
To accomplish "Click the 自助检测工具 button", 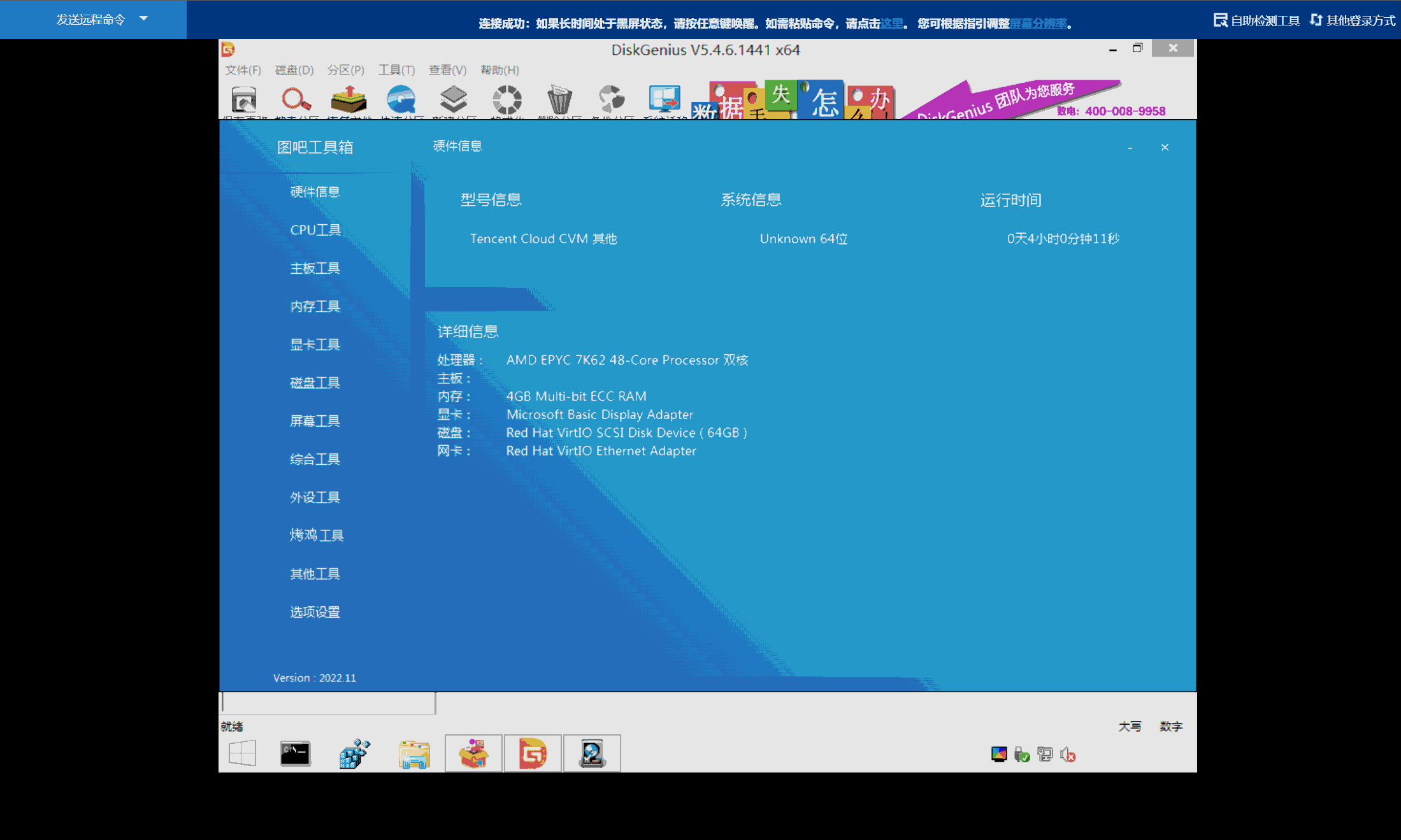I will (x=1256, y=20).
